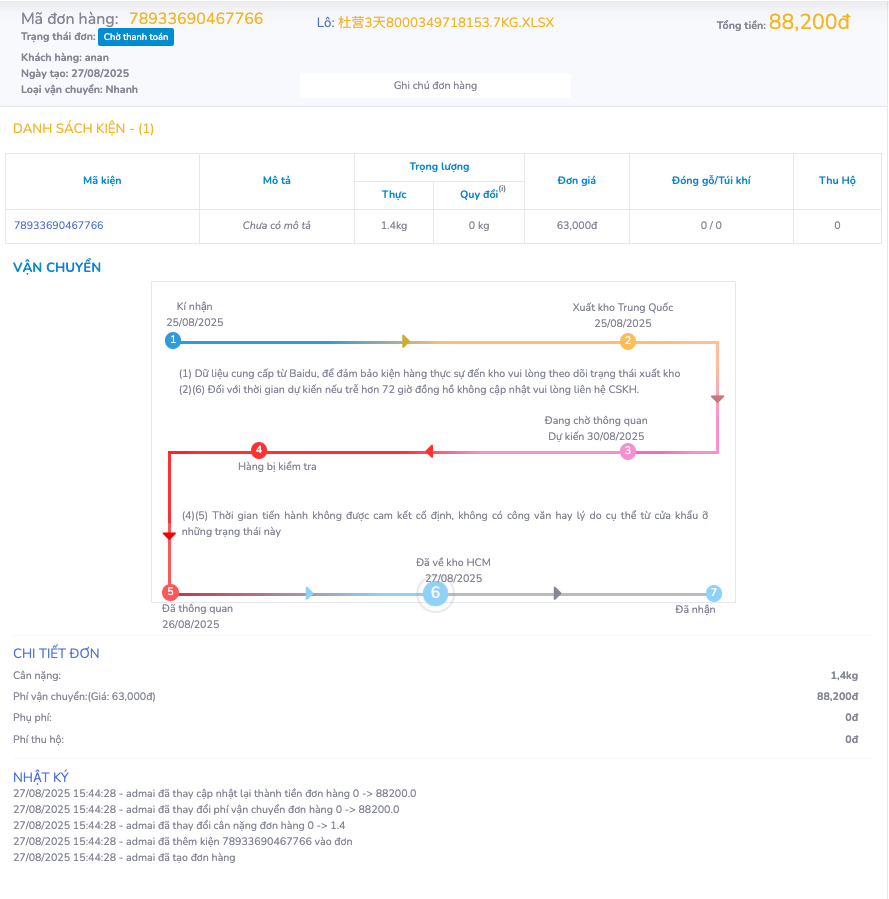Open batch link 杜营3天8000349718153.7KG.XLSX
The height and width of the screenshot is (899, 889).
pos(435,22)
